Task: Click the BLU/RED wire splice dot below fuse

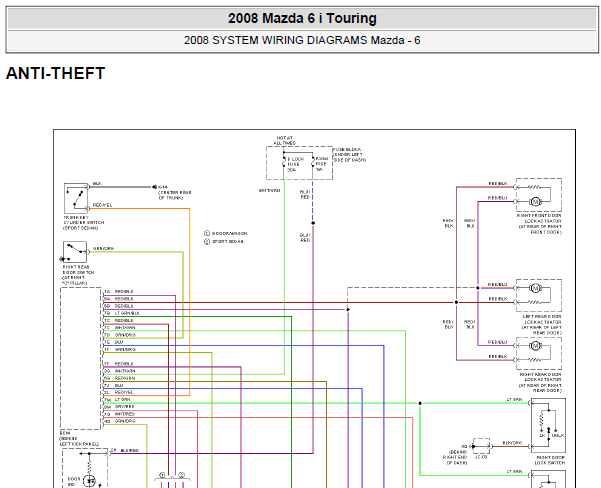Action: coord(313,223)
